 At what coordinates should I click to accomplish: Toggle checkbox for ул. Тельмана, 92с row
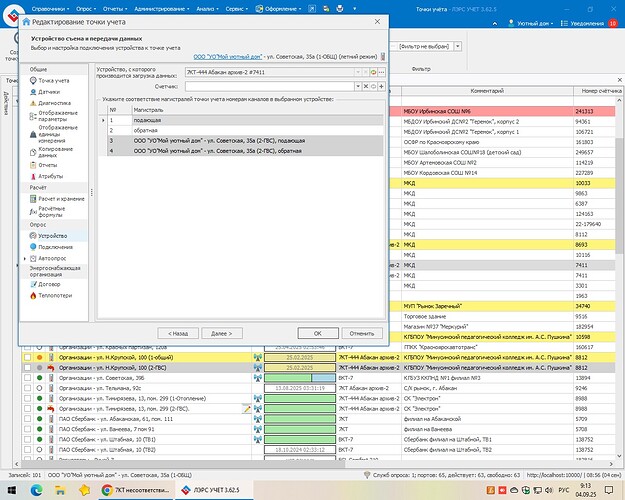click(27, 390)
